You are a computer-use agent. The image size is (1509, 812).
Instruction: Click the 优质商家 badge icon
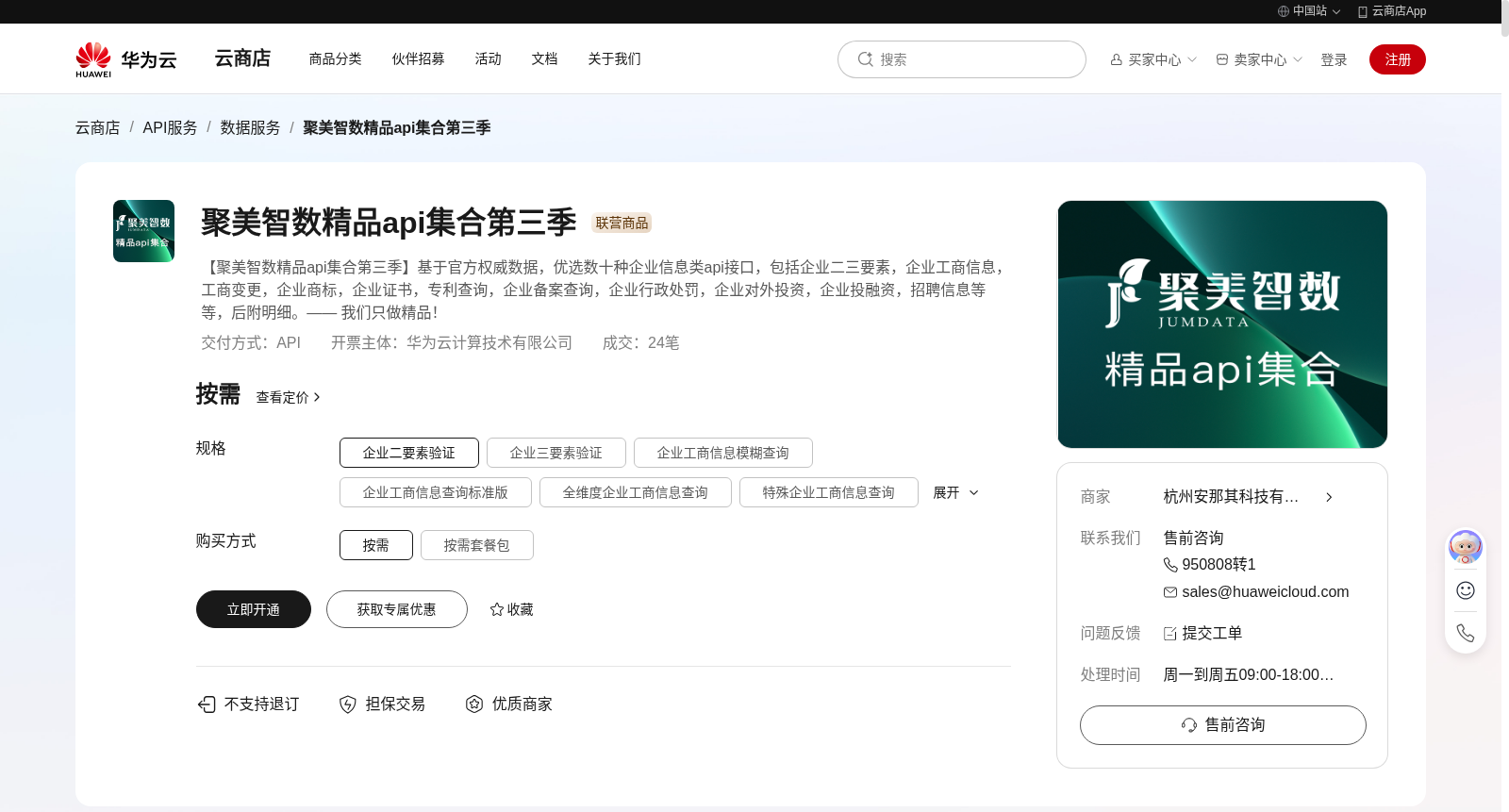point(474,704)
